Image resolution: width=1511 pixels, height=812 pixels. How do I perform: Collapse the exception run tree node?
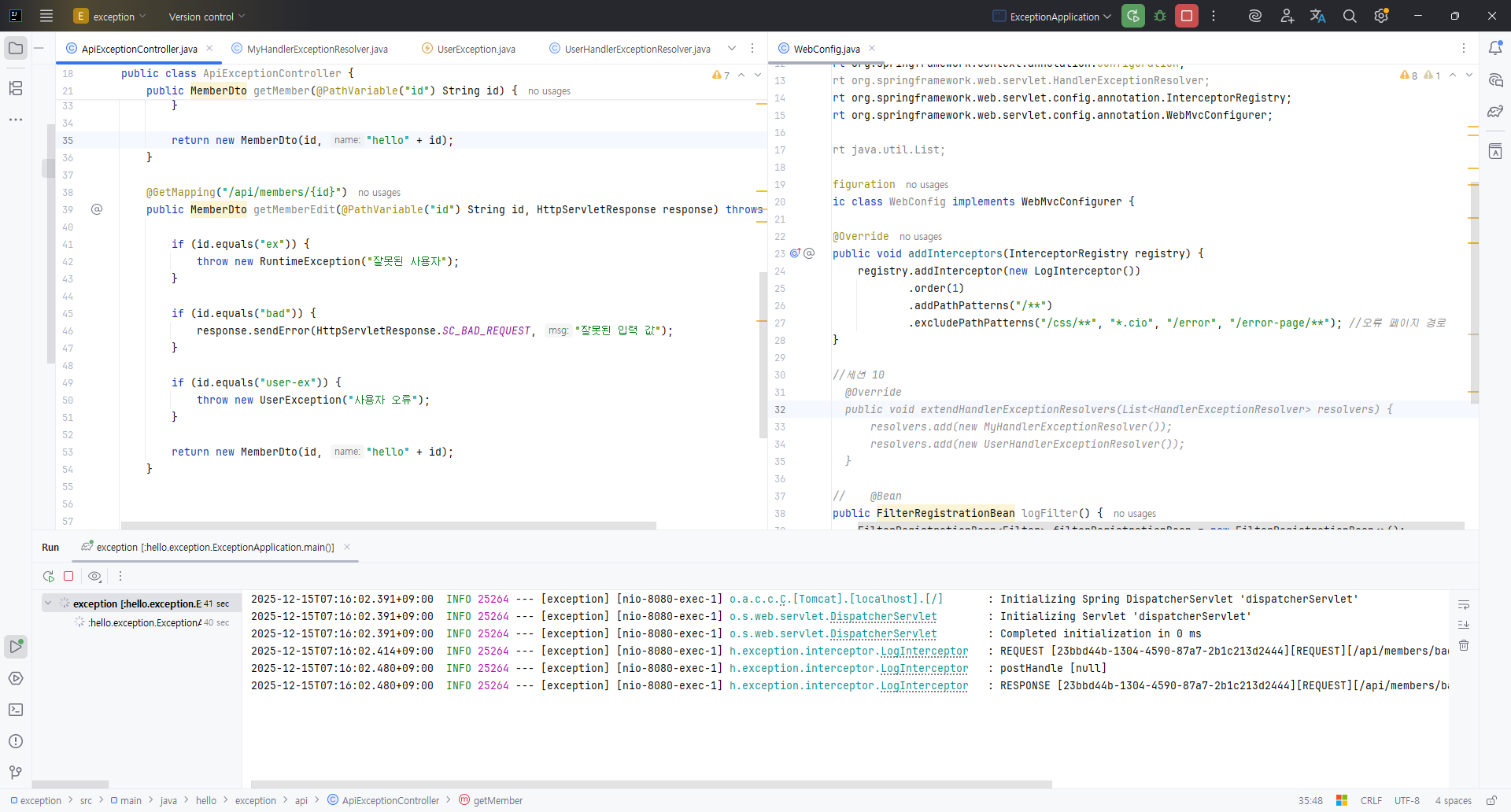48,603
